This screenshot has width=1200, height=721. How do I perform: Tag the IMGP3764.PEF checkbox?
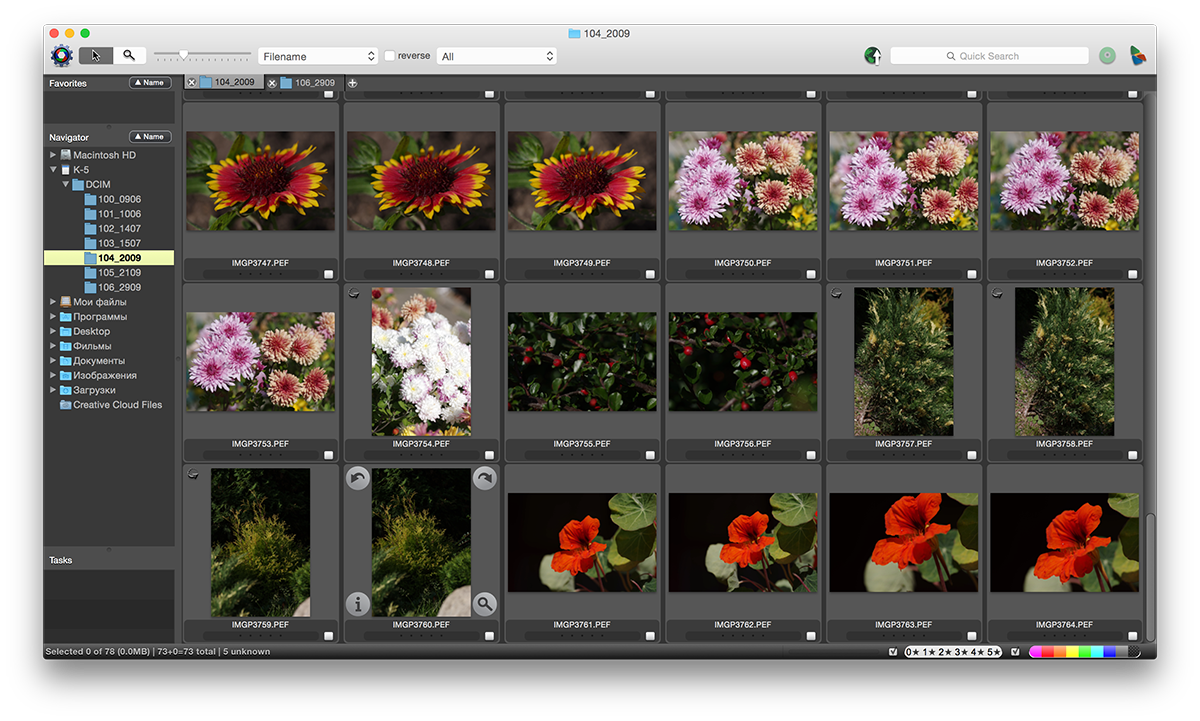tap(1133, 635)
